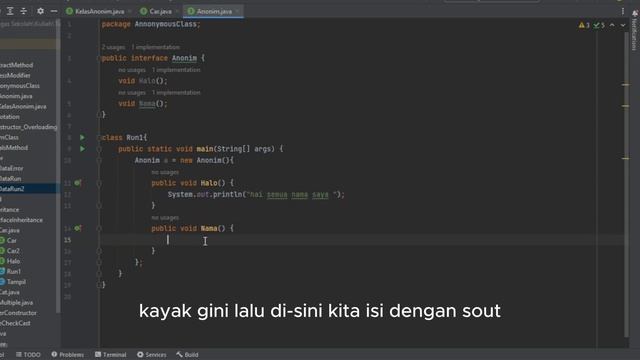Open the TODO tool window
Screen dimensions: 640x360
[28, 355]
